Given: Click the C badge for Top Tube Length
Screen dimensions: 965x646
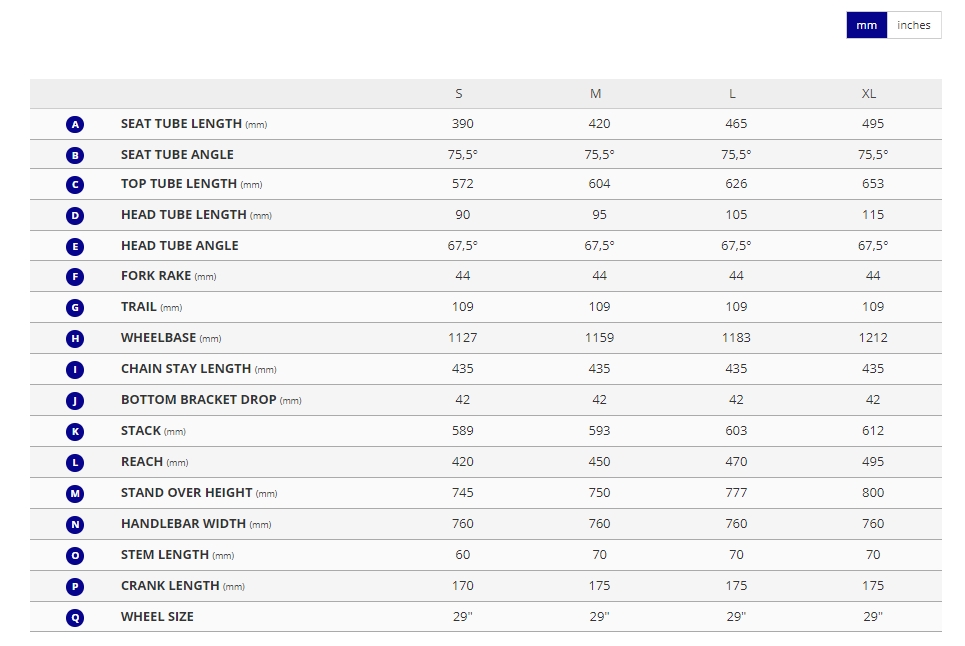Looking at the screenshot, I should point(75,185).
